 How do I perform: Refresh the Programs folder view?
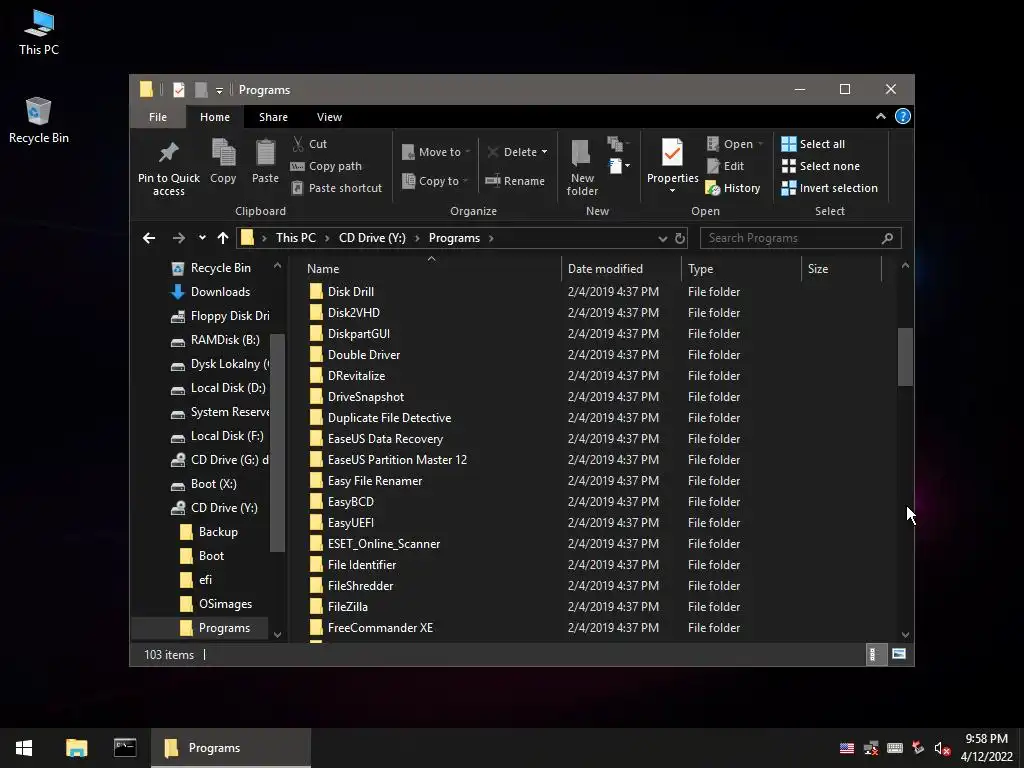(680, 238)
